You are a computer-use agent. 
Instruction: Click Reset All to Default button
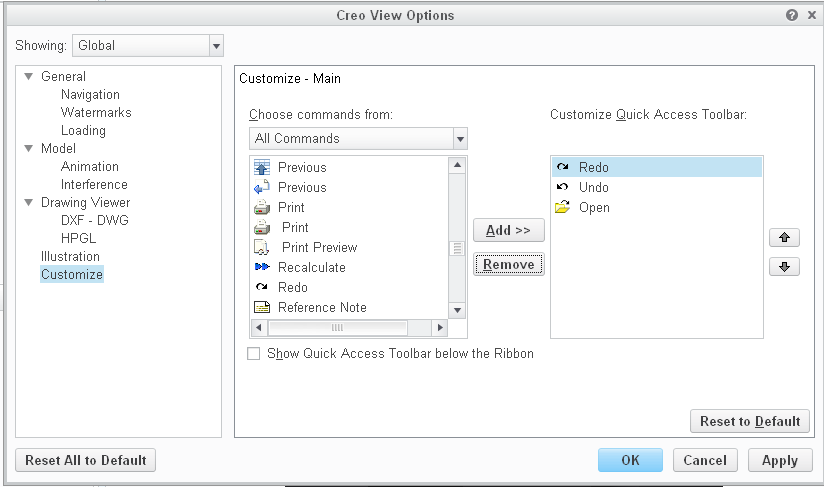point(86,460)
